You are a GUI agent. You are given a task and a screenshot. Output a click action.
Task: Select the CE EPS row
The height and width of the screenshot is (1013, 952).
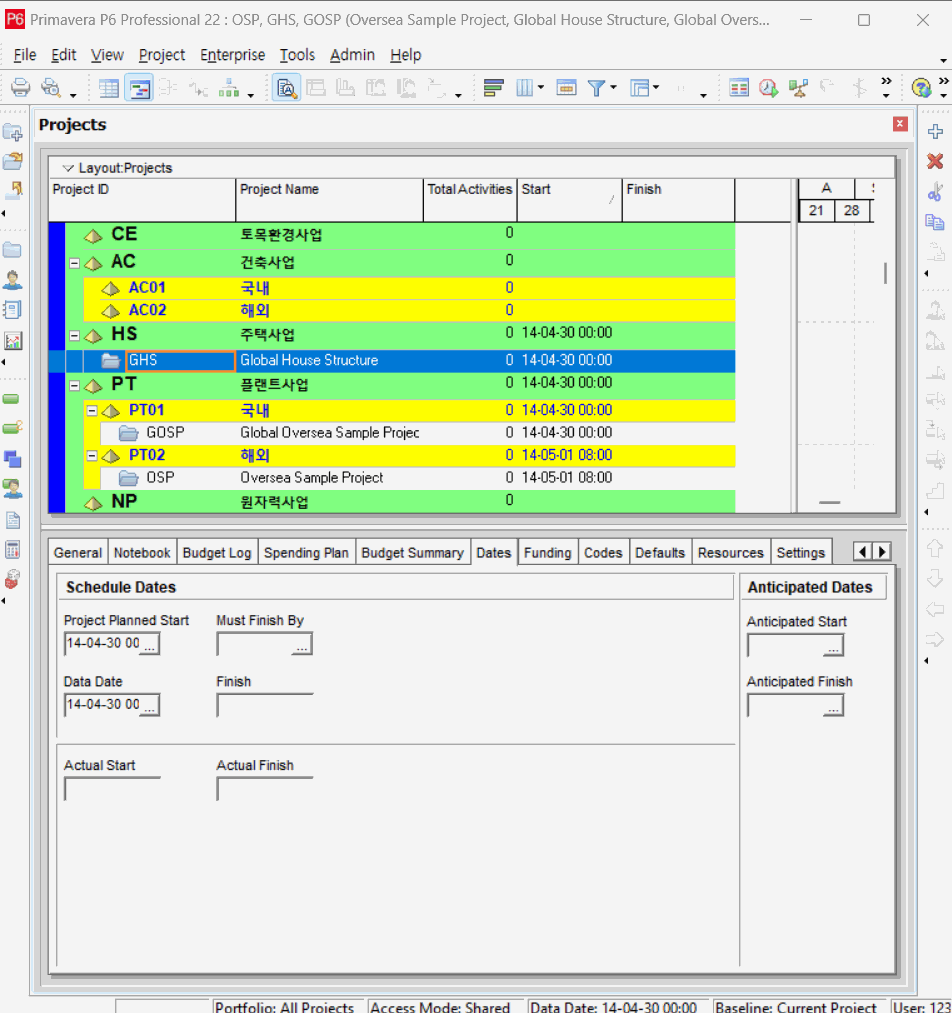[x=400, y=235]
